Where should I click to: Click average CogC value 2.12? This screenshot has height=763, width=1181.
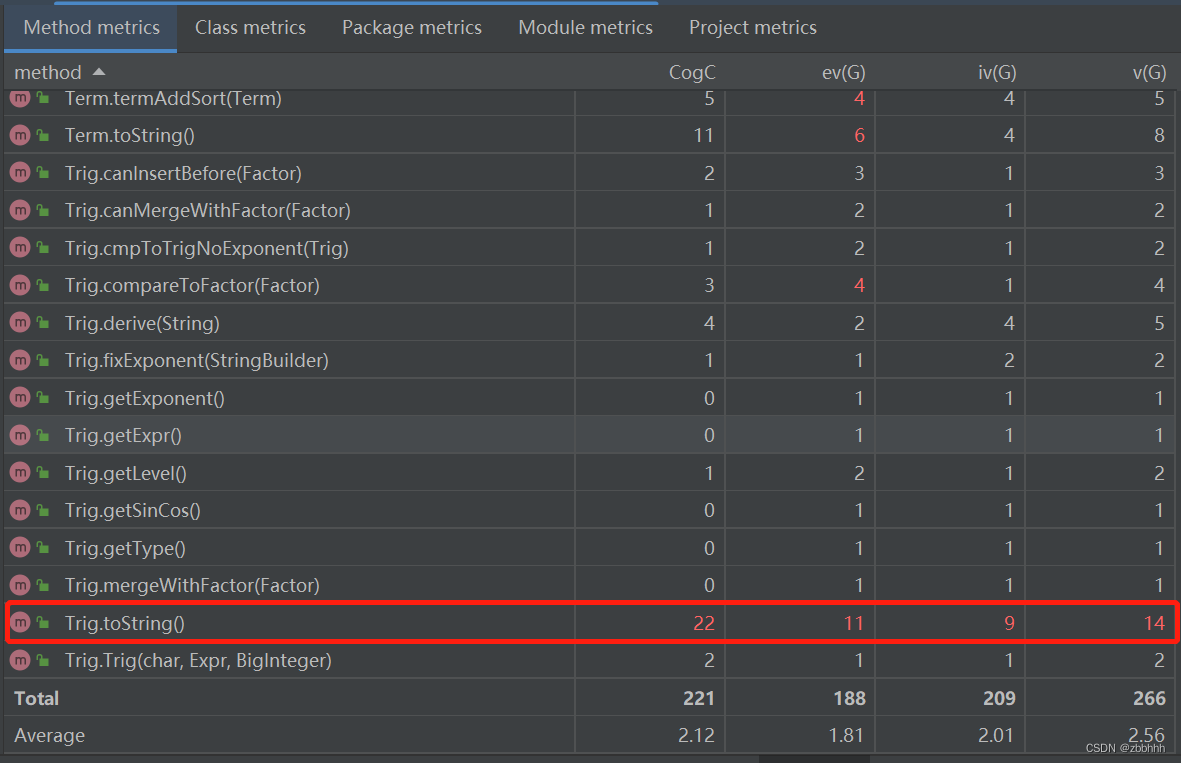pos(696,735)
